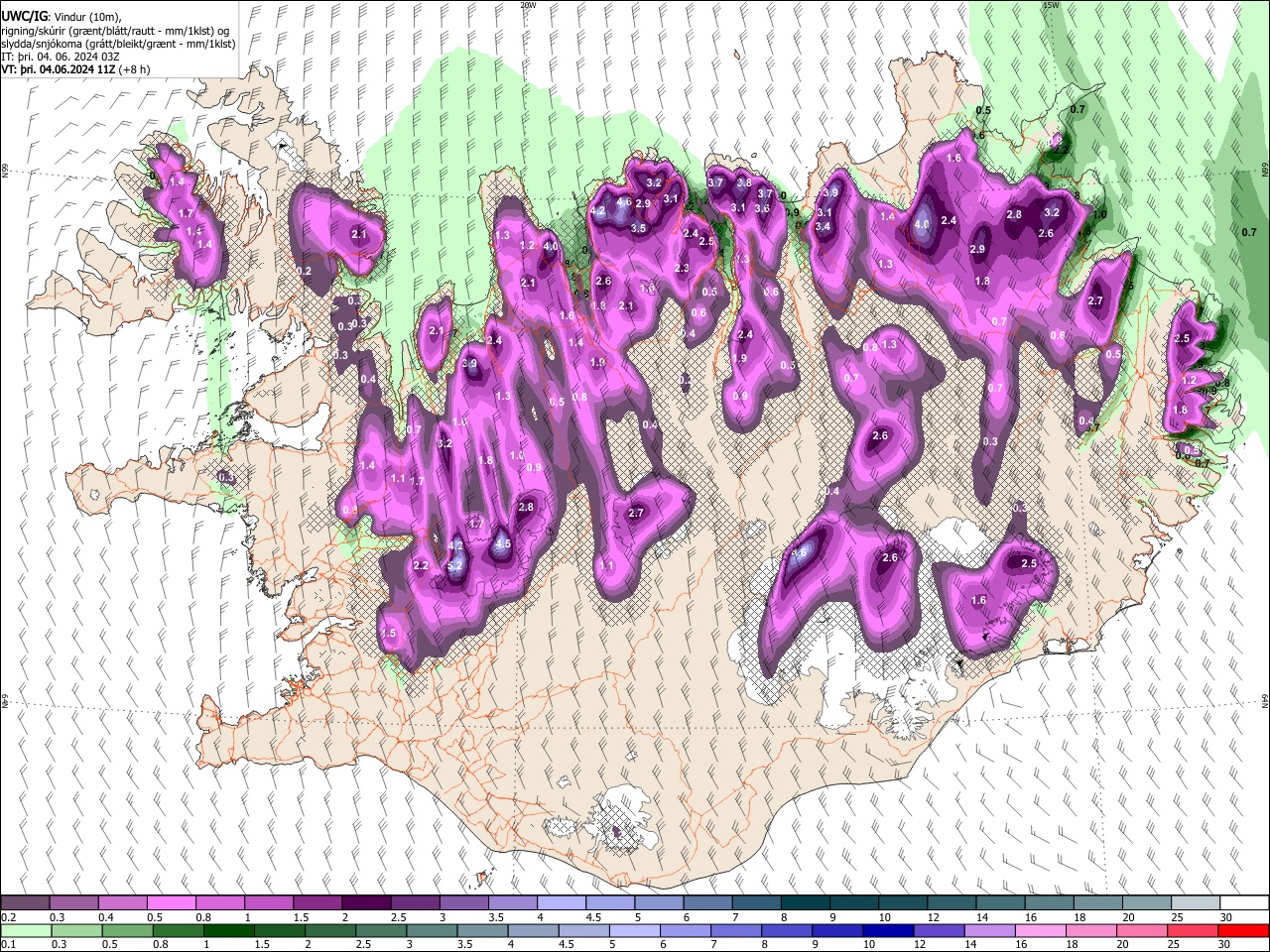Click the 2.3 snowfall value on the map
The width and height of the screenshot is (1270, 952).
682,269
